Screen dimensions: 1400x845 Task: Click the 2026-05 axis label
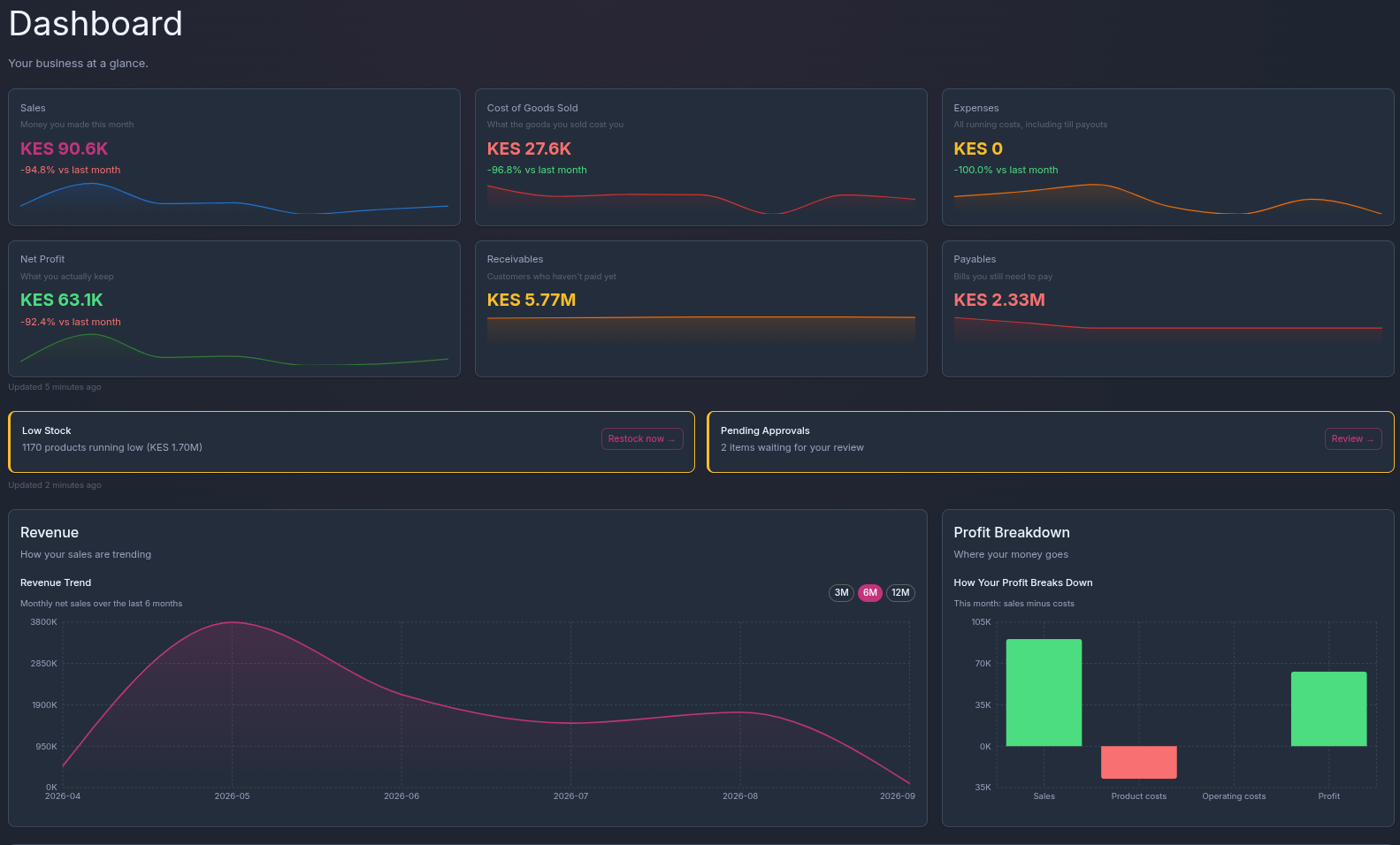pos(232,796)
